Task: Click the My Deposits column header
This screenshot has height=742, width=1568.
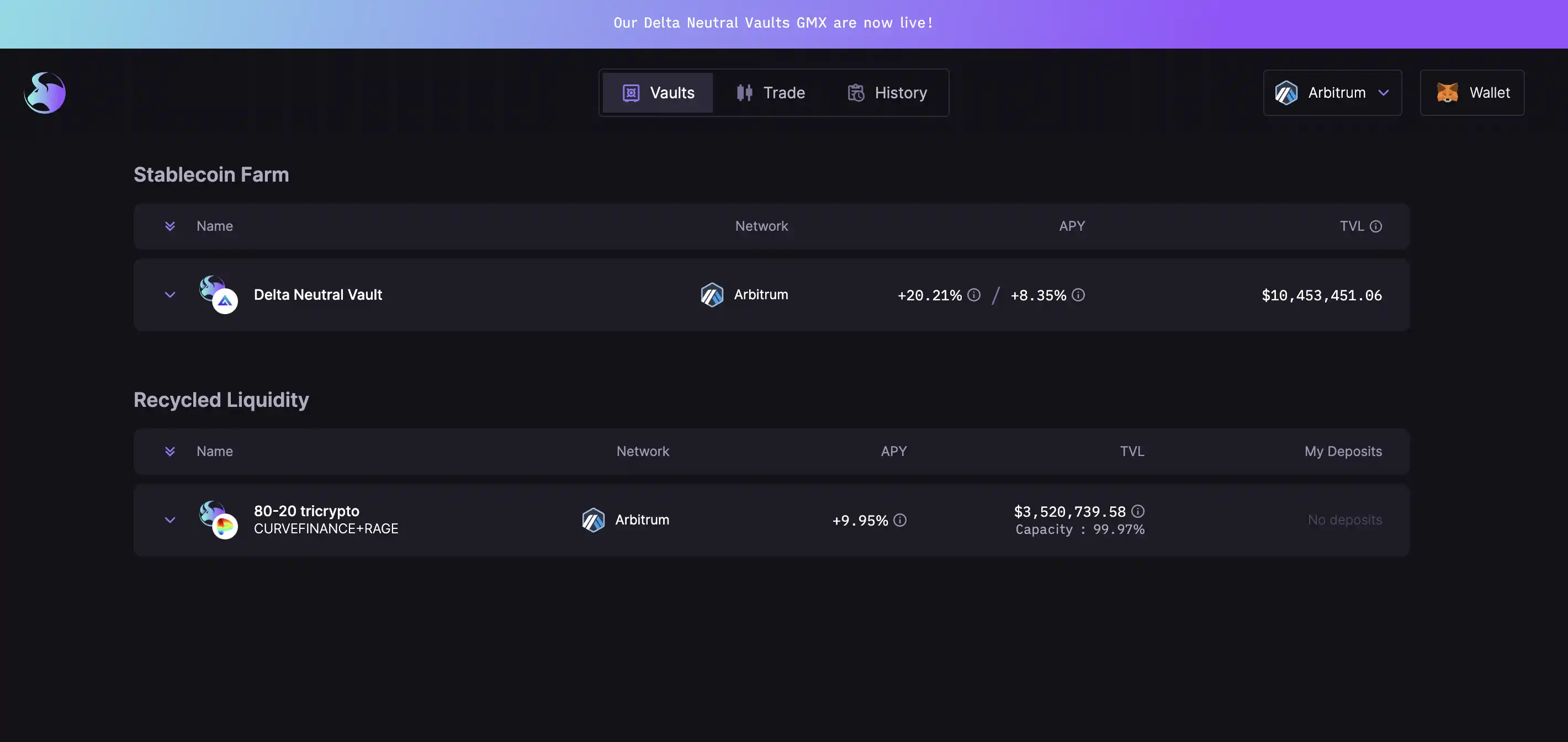Action: 1343,451
